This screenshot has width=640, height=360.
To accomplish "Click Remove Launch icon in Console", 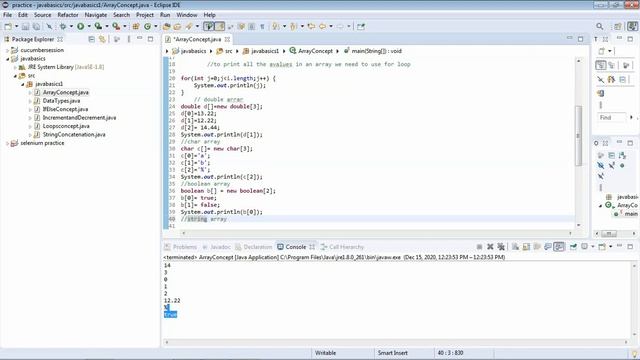I will pyautogui.click(x=490, y=247).
